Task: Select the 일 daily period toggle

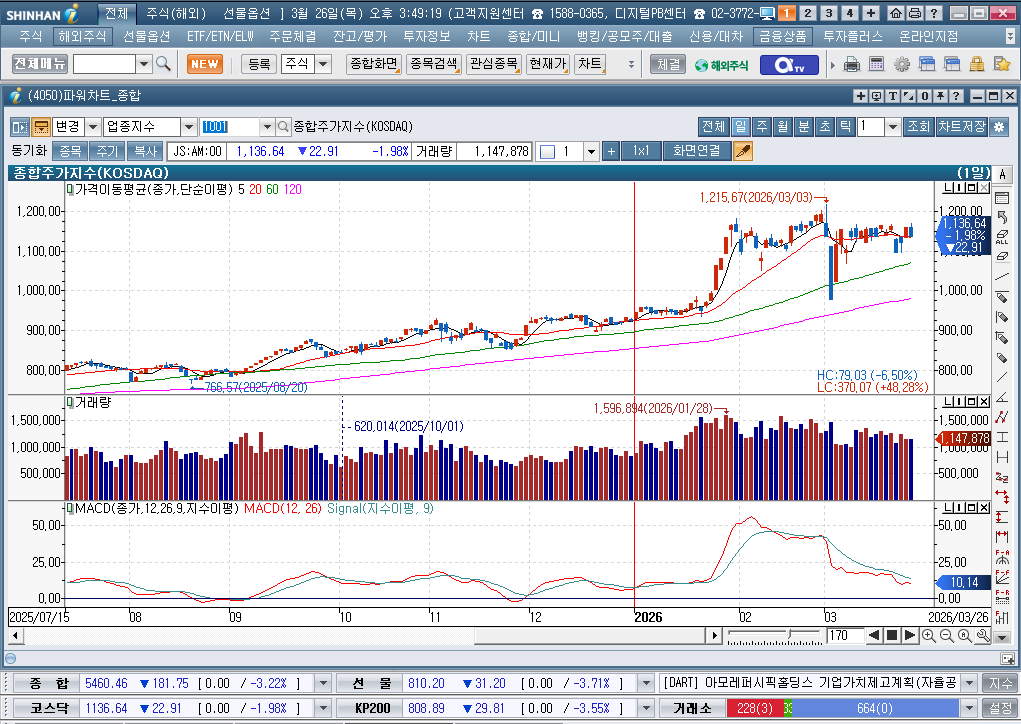Action: tap(740, 126)
